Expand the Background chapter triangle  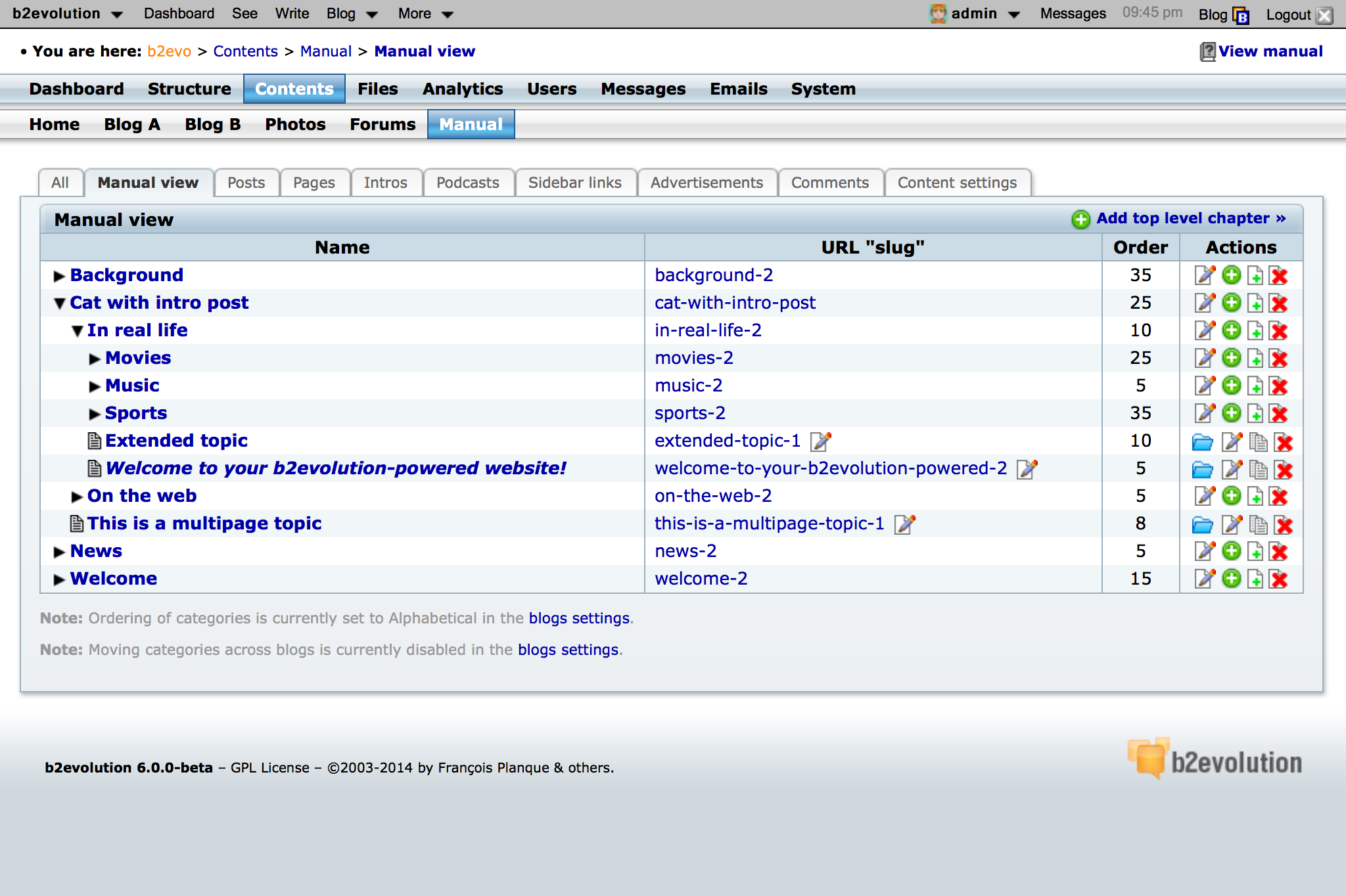point(59,276)
